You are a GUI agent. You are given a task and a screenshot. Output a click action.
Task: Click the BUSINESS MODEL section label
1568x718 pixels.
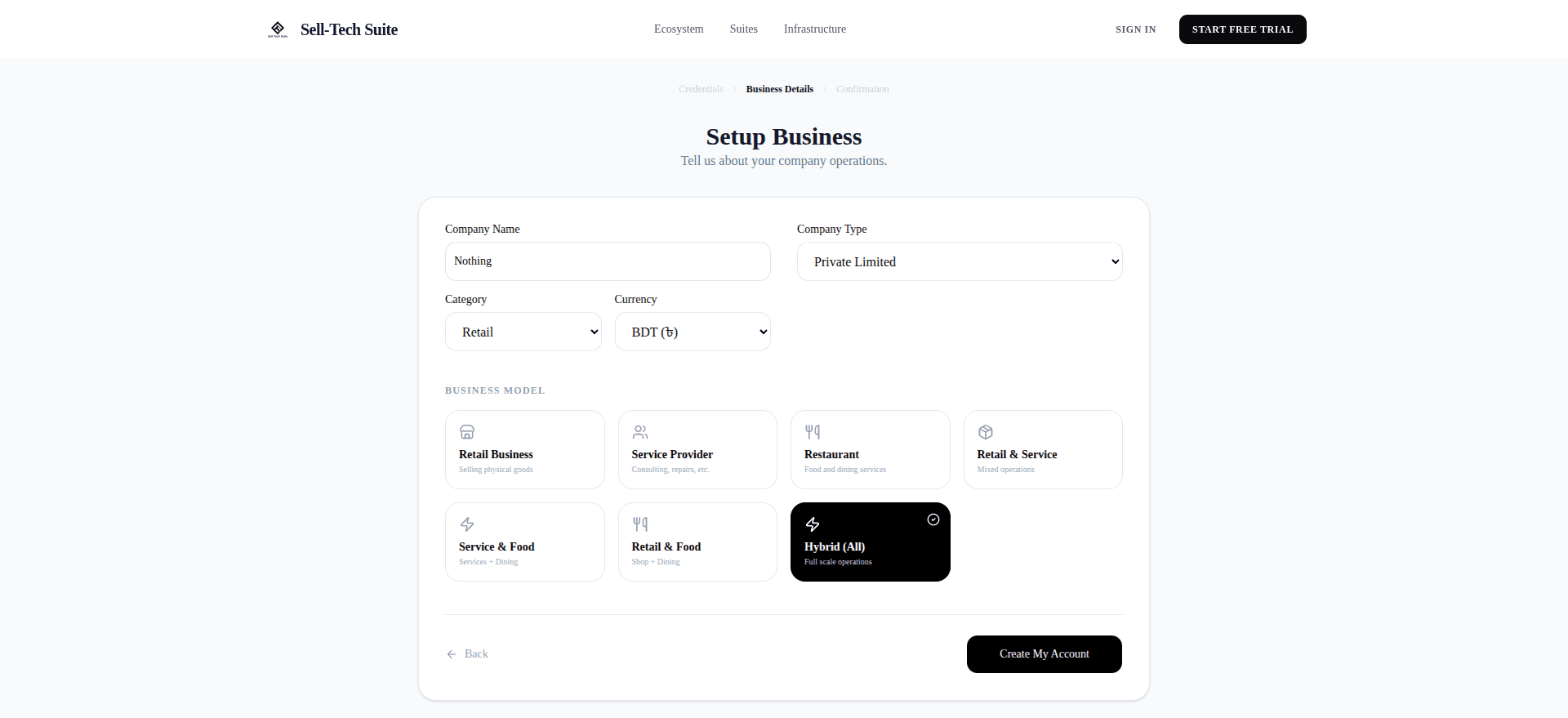click(x=495, y=390)
